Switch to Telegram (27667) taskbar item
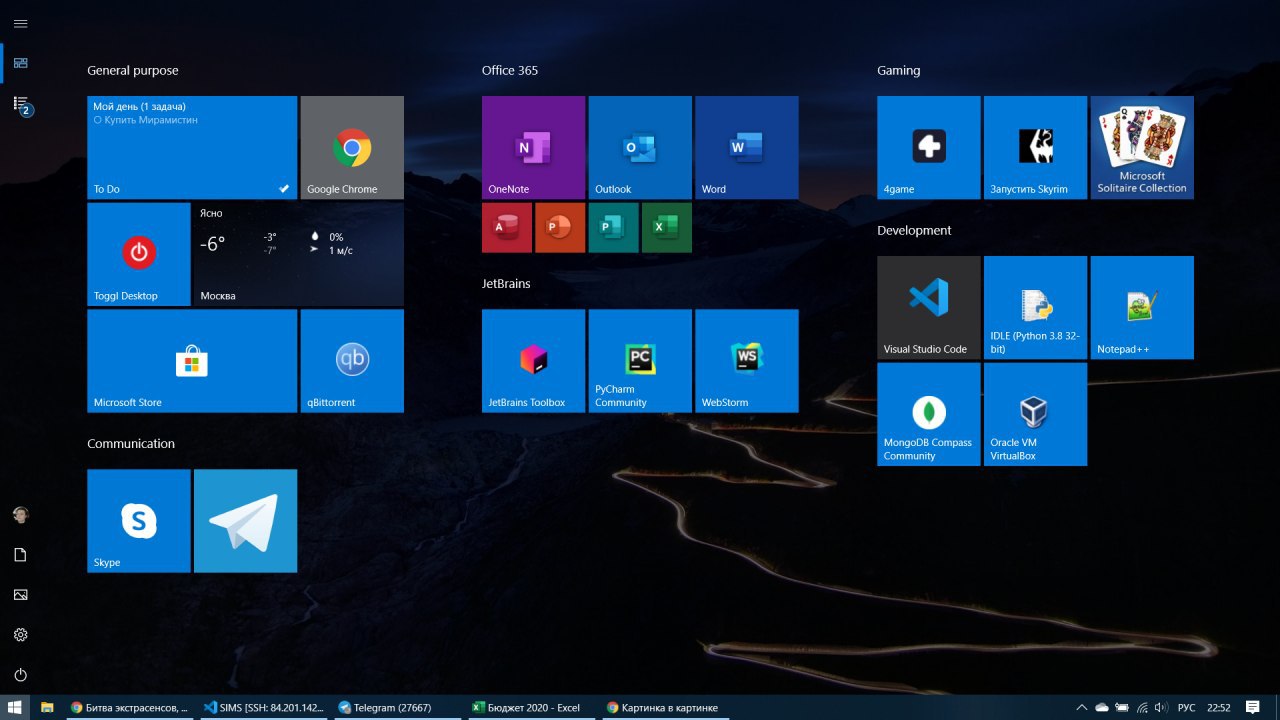The image size is (1280, 720). pyautogui.click(x=397, y=707)
